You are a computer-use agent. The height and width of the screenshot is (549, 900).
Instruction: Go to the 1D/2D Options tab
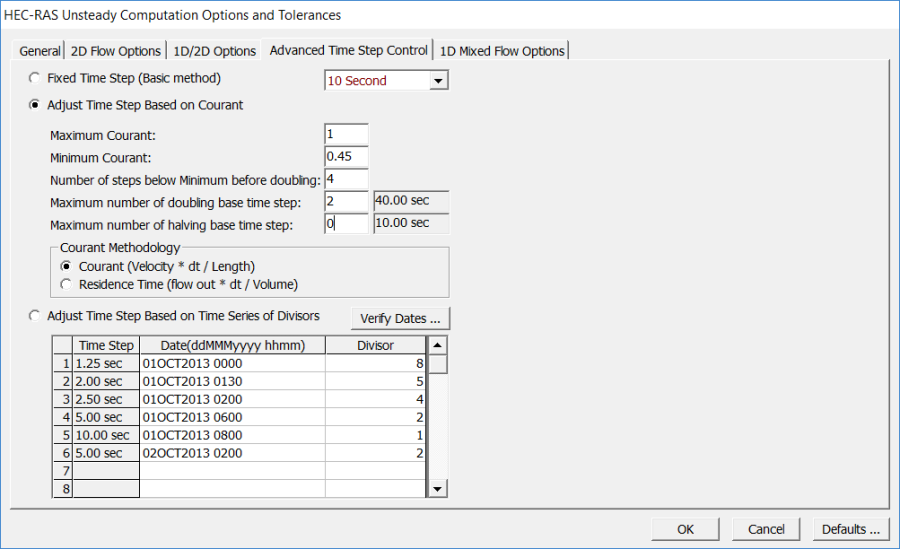pos(213,51)
